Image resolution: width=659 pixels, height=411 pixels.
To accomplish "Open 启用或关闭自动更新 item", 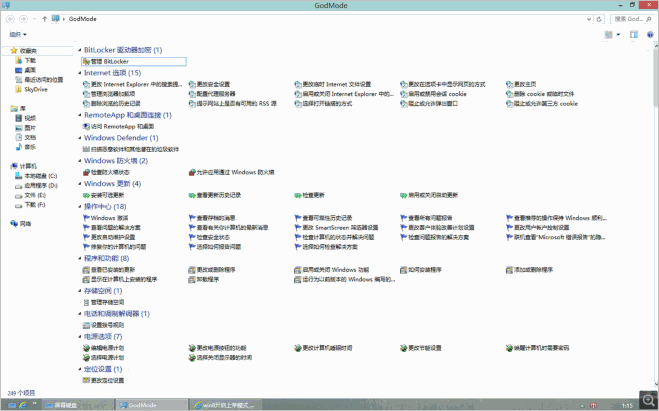I will point(429,195).
